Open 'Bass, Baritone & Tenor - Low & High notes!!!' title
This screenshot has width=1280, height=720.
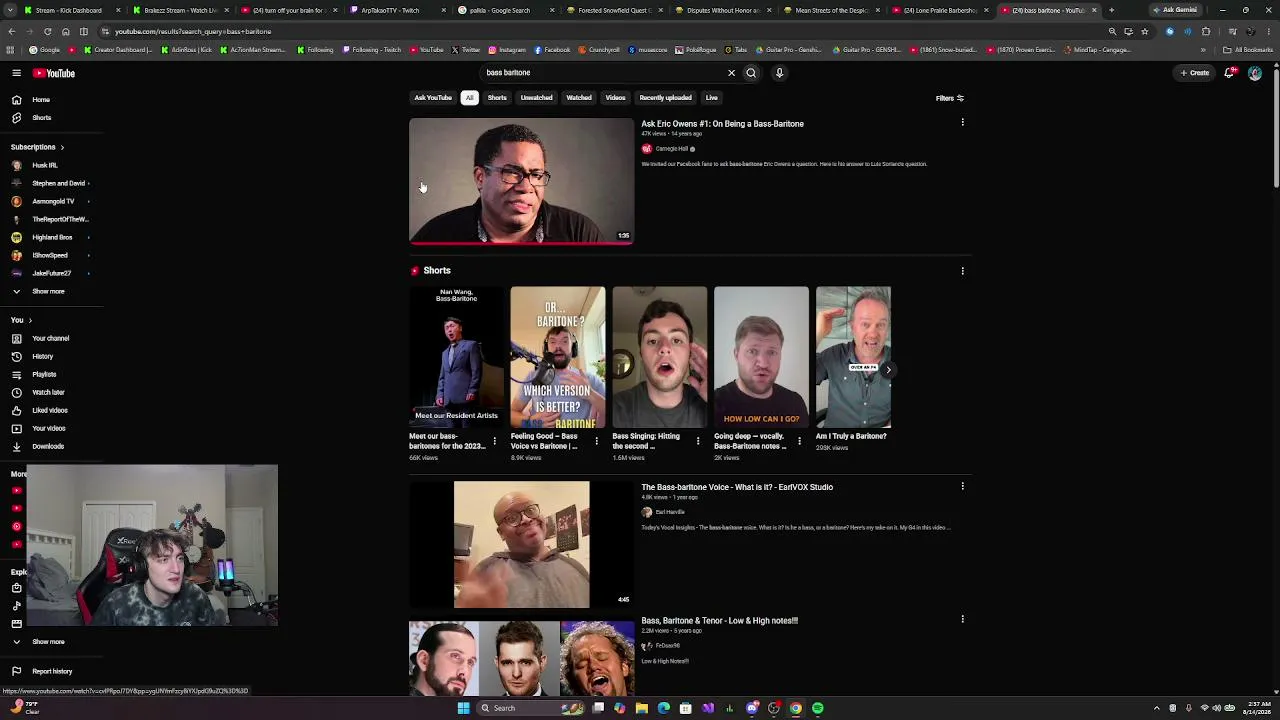[719, 621]
